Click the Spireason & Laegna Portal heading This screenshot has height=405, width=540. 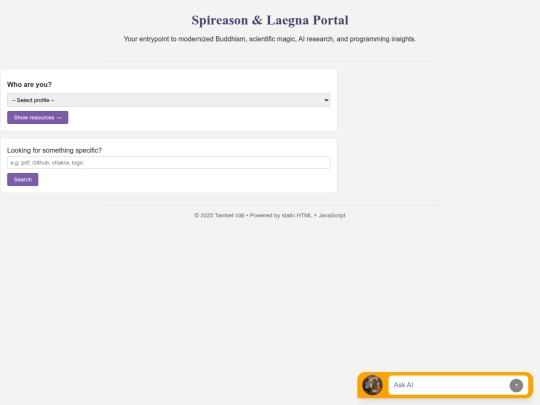(x=270, y=20)
